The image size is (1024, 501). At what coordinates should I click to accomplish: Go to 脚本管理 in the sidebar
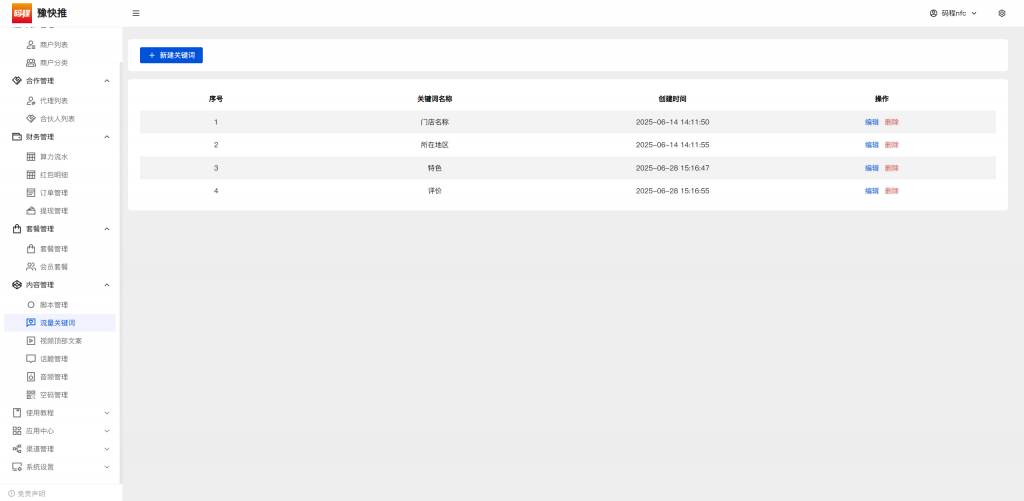54,305
